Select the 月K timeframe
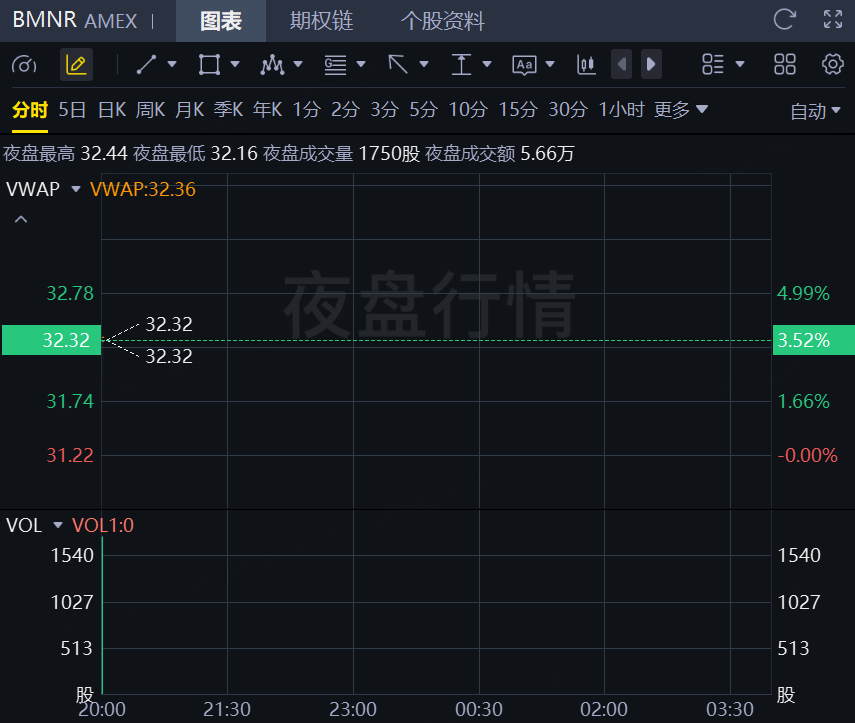The height and width of the screenshot is (723, 855). [189, 110]
